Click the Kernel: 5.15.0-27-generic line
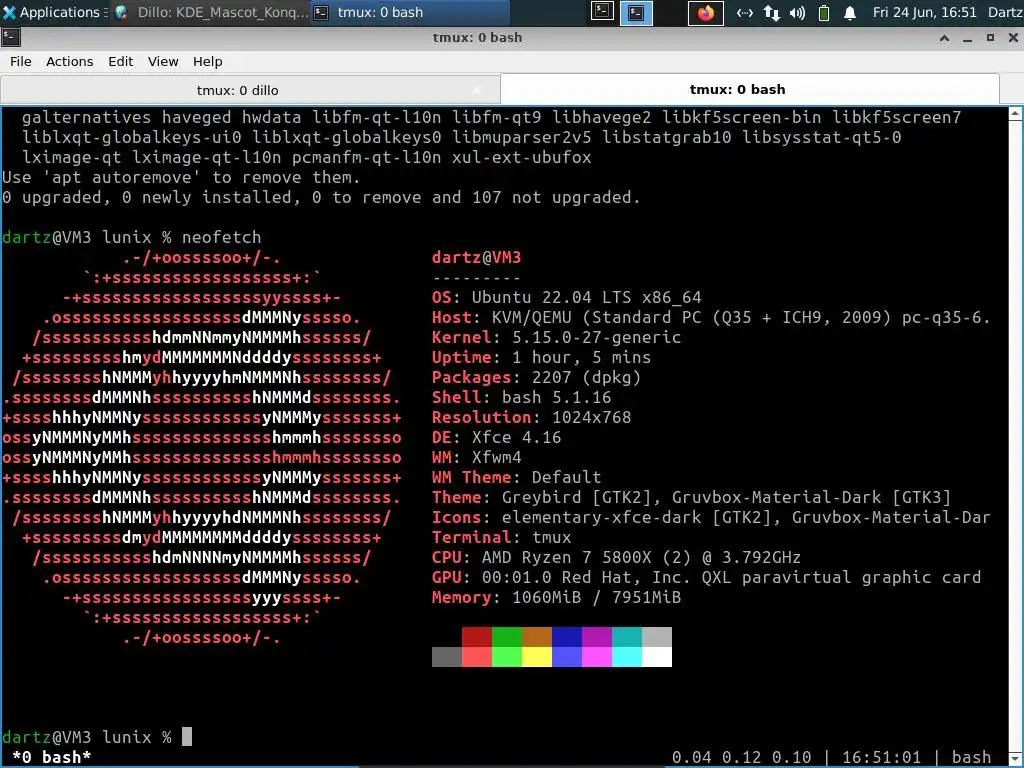Image resolution: width=1024 pixels, height=768 pixels. coord(556,337)
